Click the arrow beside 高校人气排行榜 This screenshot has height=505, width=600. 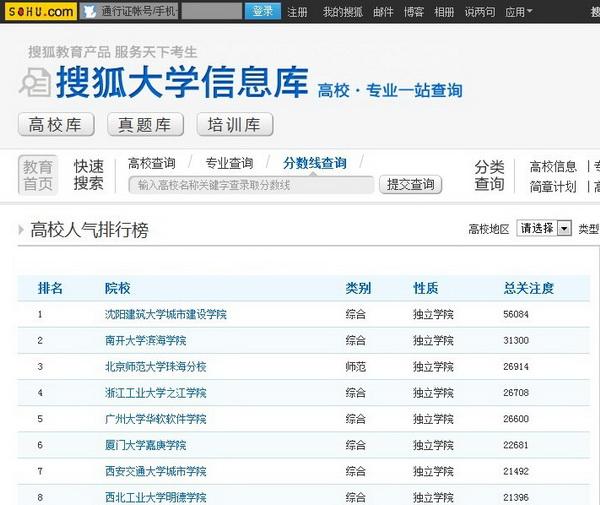[x=21, y=231]
